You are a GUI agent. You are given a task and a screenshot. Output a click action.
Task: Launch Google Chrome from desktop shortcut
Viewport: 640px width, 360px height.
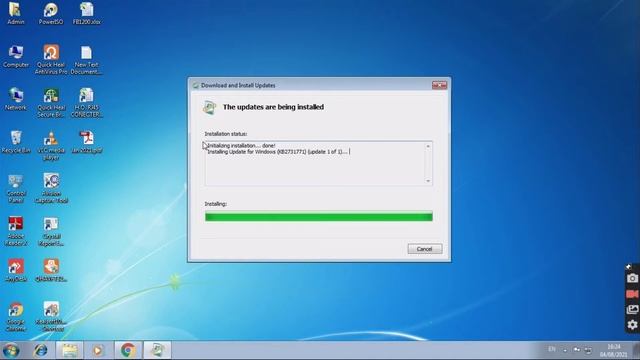pos(16,317)
